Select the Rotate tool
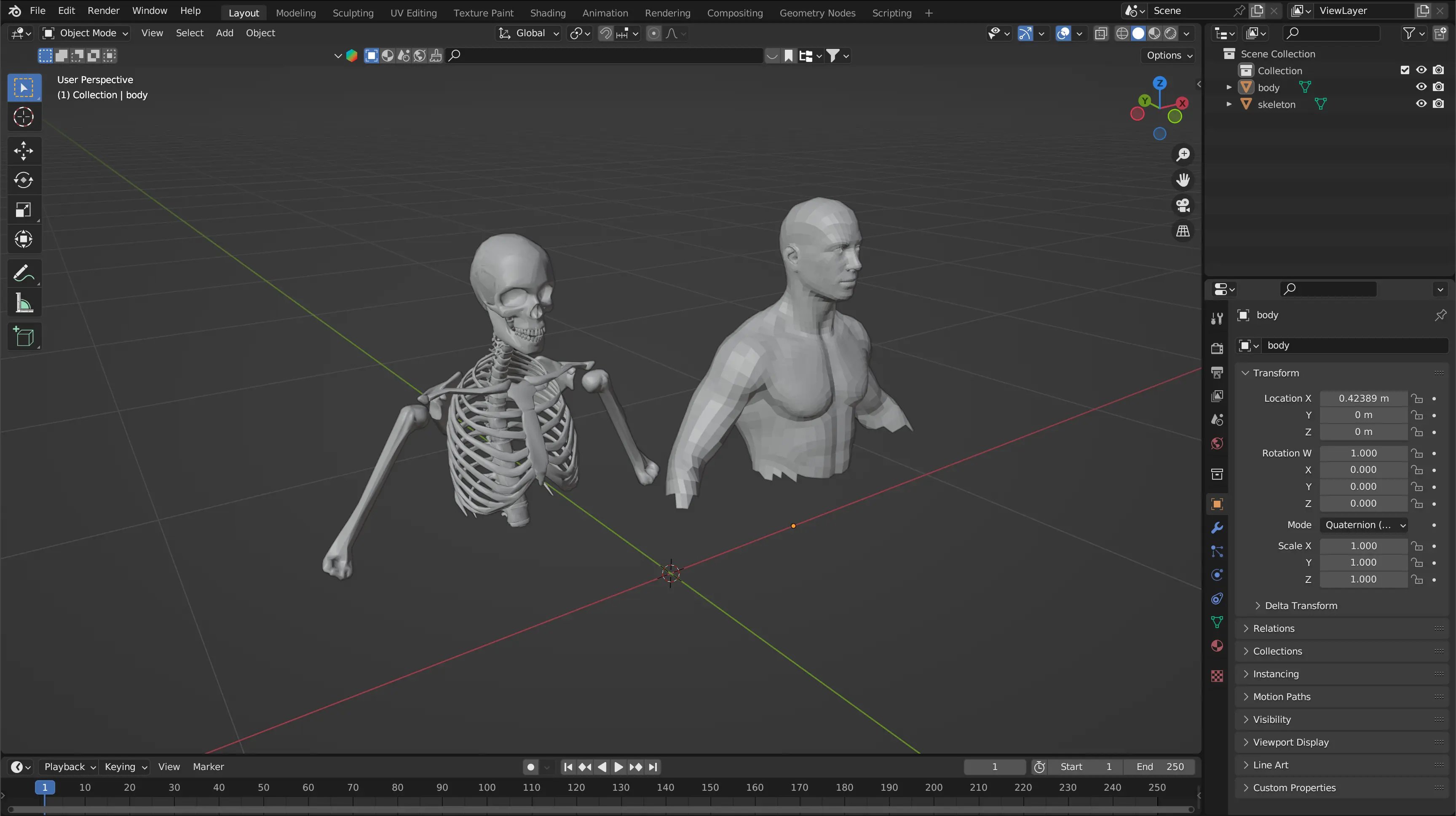The image size is (1456, 816). [x=24, y=180]
